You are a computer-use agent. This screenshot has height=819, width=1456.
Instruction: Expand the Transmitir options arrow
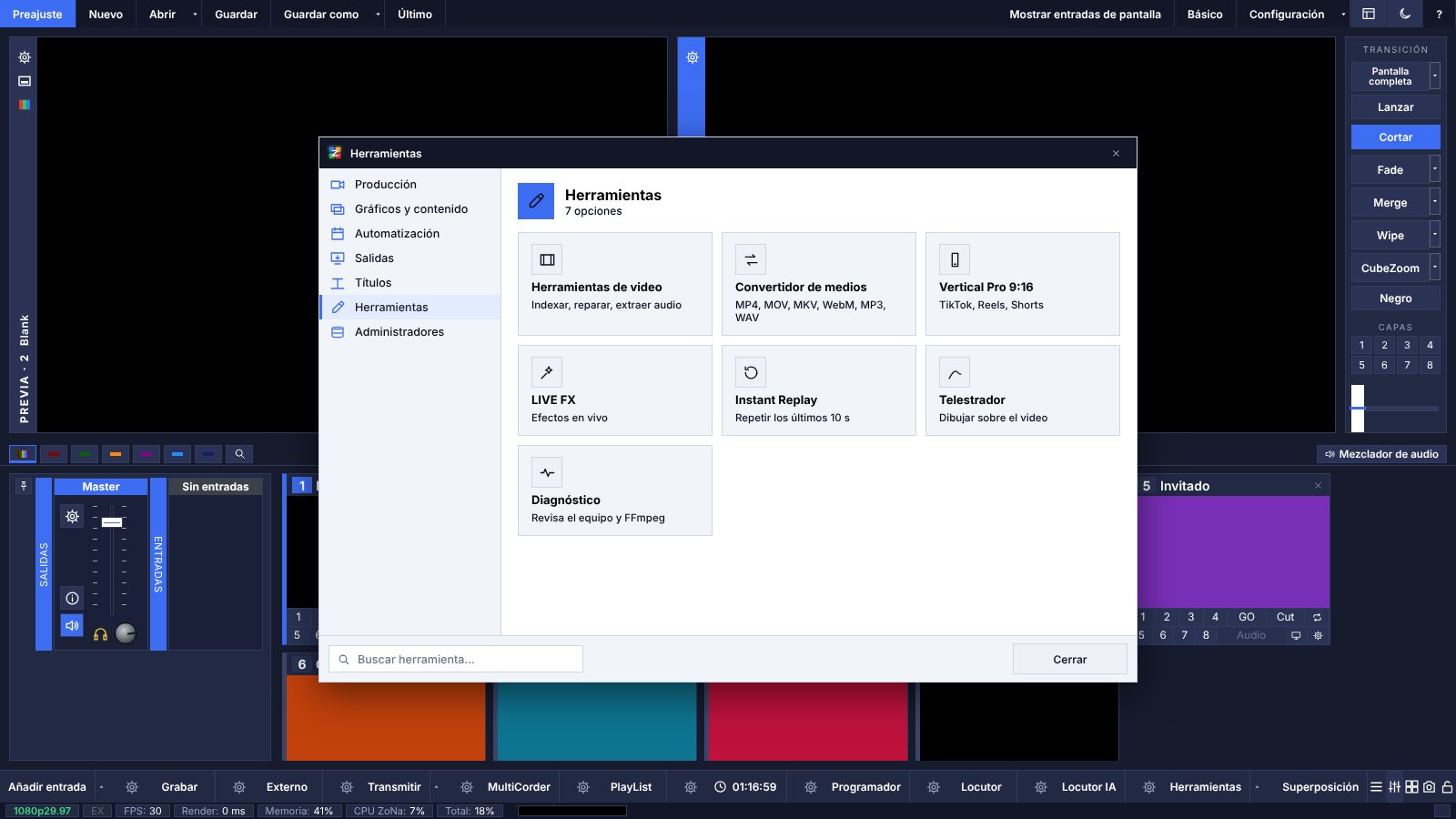pos(436,787)
